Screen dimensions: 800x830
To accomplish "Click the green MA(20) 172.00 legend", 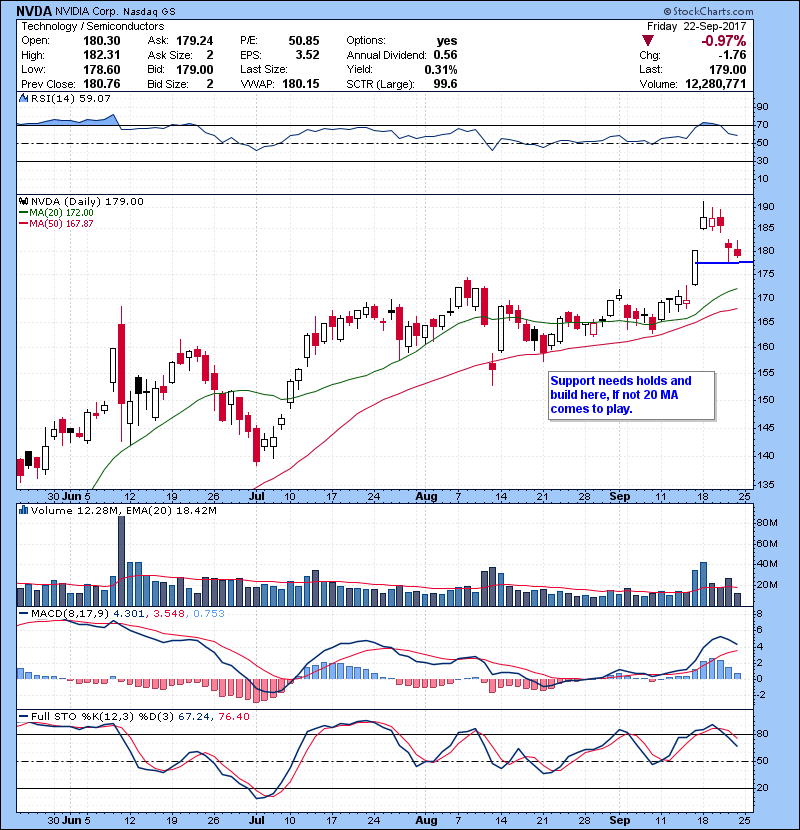I will (x=56, y=213).
